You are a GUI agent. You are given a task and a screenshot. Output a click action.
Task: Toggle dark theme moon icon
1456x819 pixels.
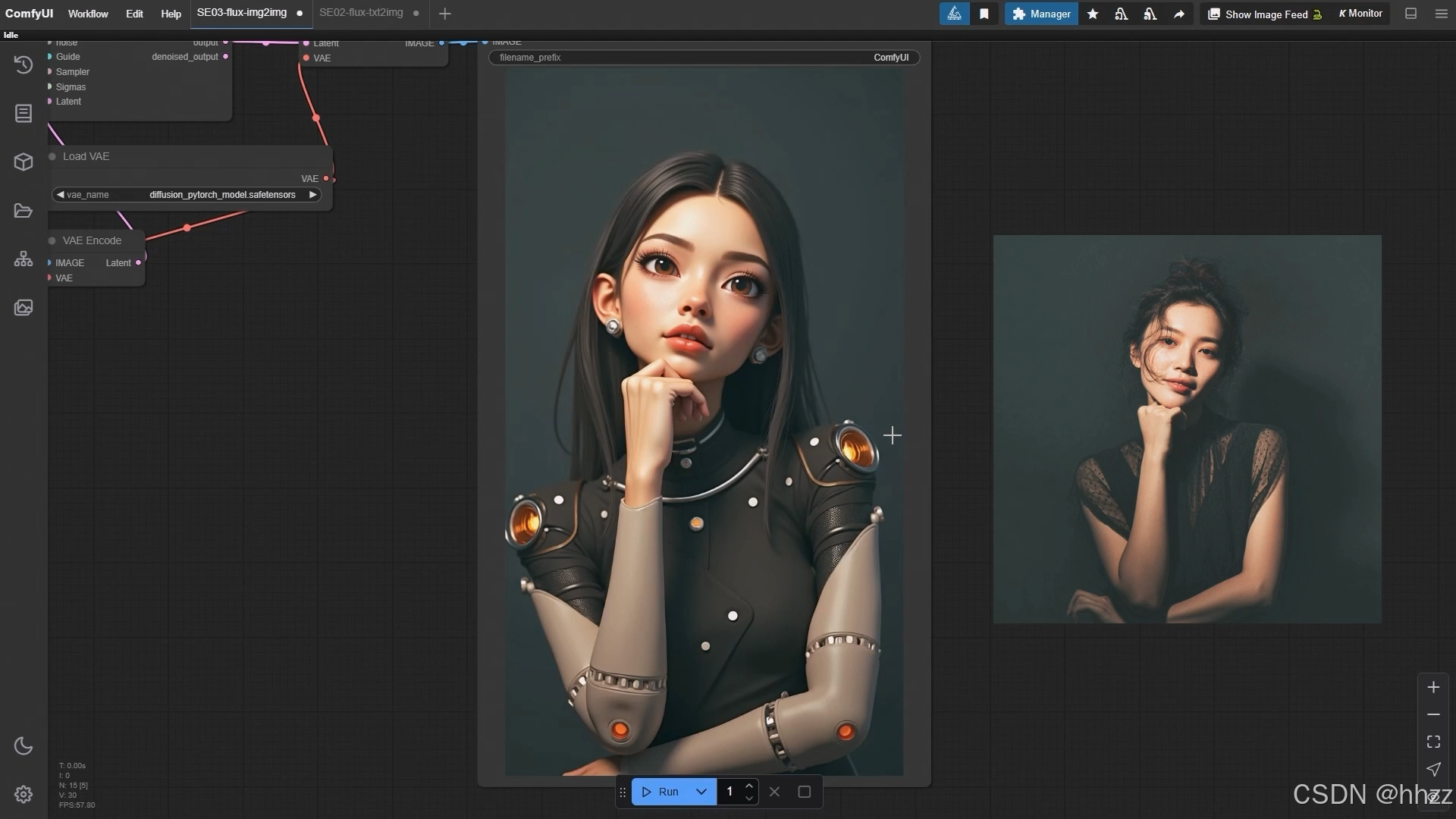[24, 745]
